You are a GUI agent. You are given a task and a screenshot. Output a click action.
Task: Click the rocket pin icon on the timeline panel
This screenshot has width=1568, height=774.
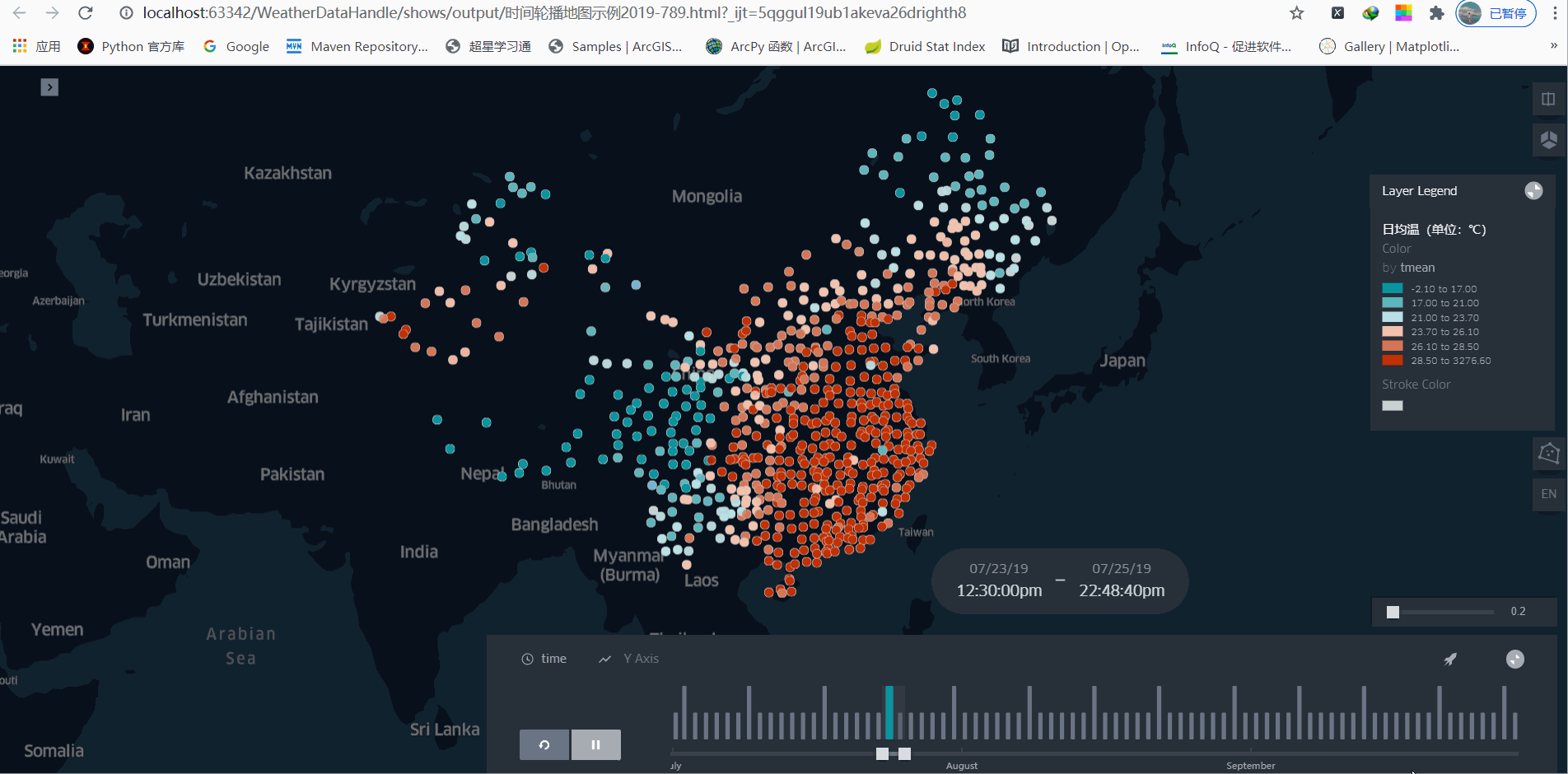tap(1451, 659)
